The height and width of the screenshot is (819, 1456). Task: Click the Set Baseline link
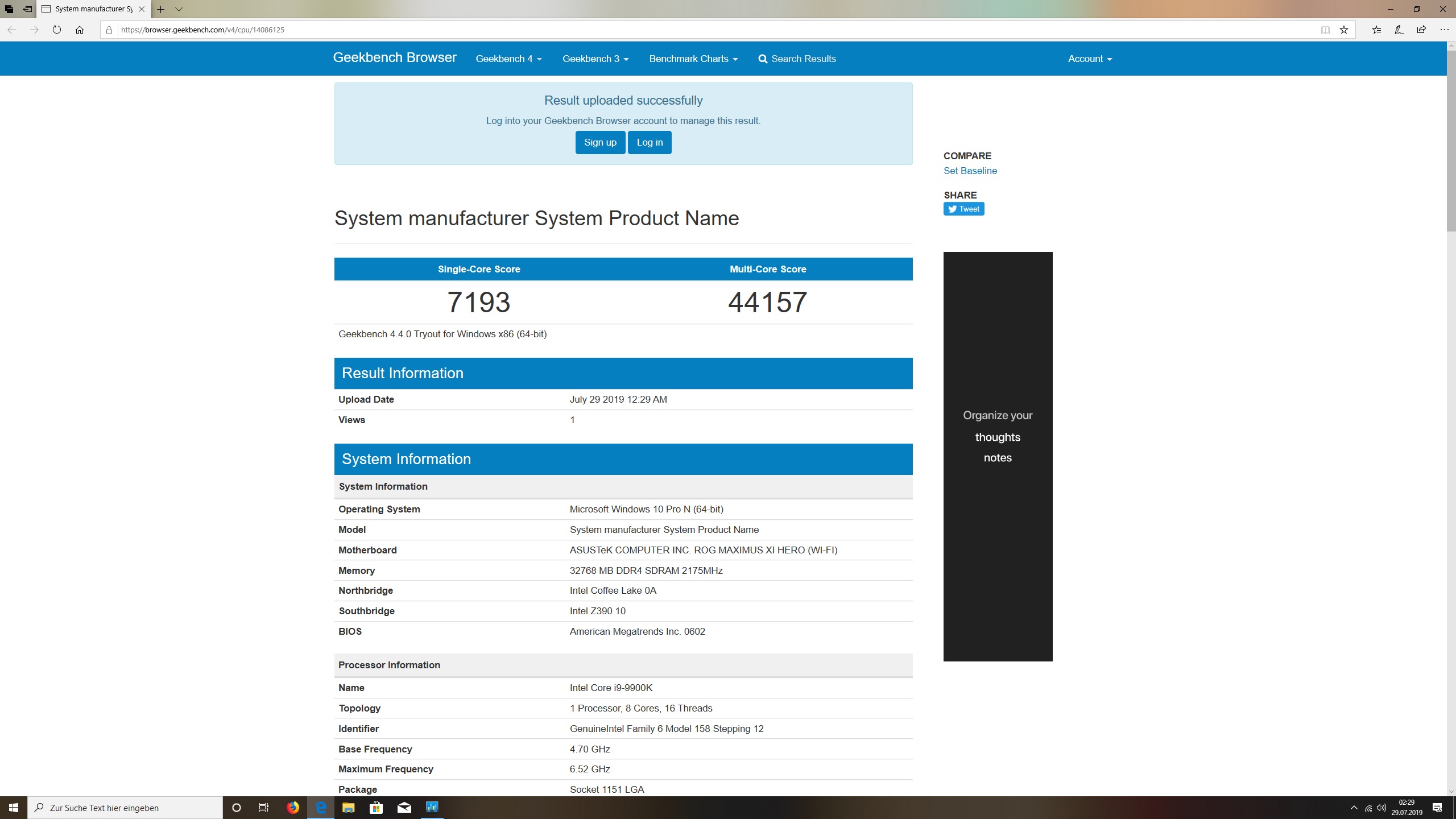[x=970, y=171]
